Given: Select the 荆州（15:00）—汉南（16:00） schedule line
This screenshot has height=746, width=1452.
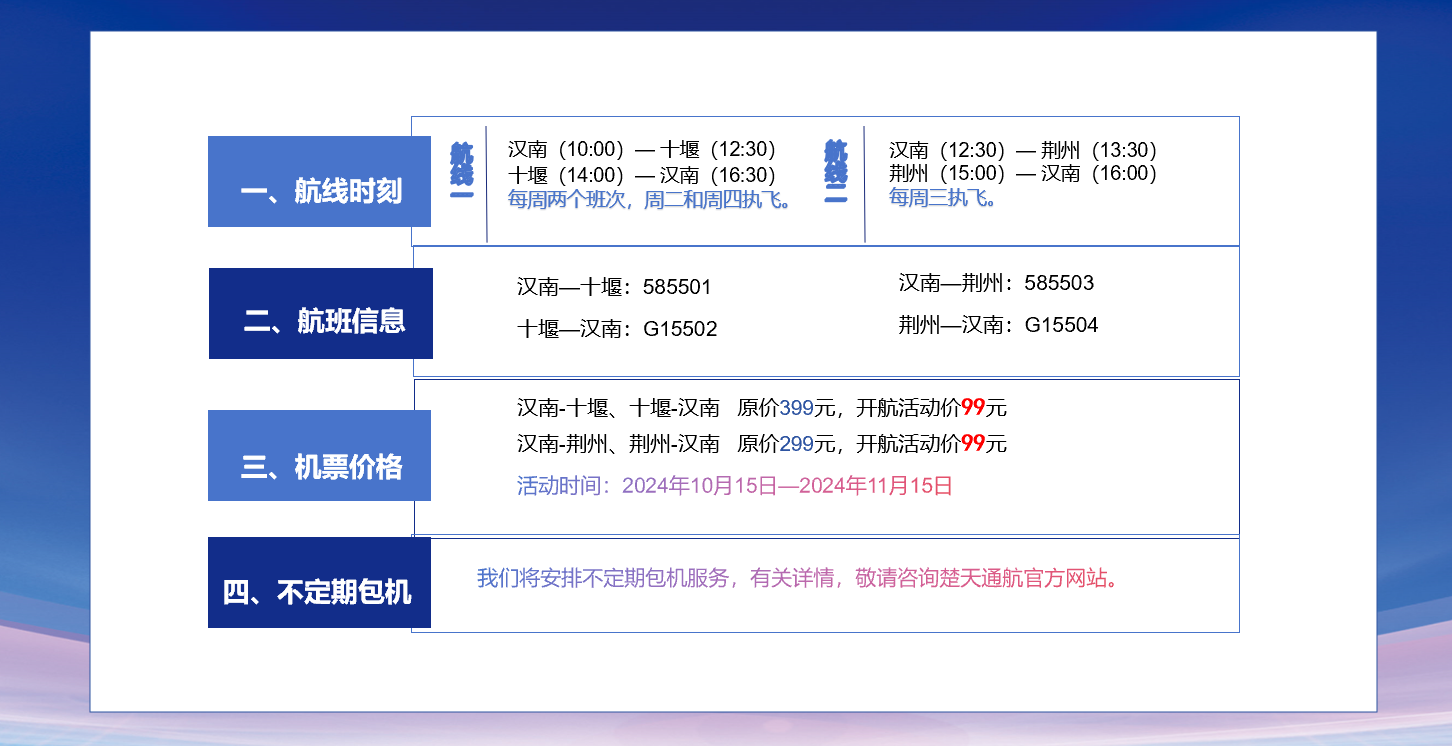Looking at the screenshot, I should click(1025, 173).
